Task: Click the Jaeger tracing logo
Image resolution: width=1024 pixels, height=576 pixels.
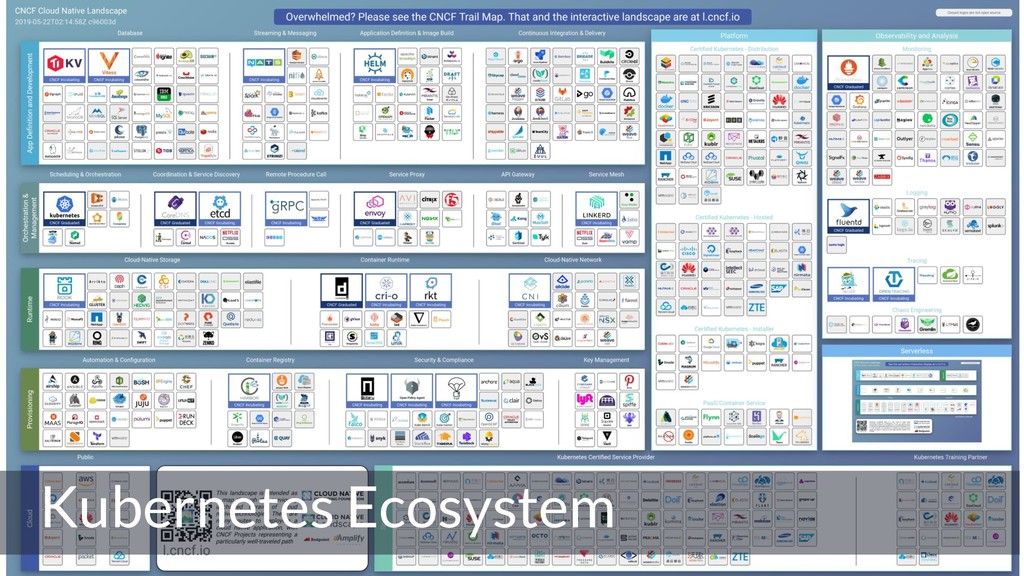Action: pyautogui.click(x=848, y=284)
